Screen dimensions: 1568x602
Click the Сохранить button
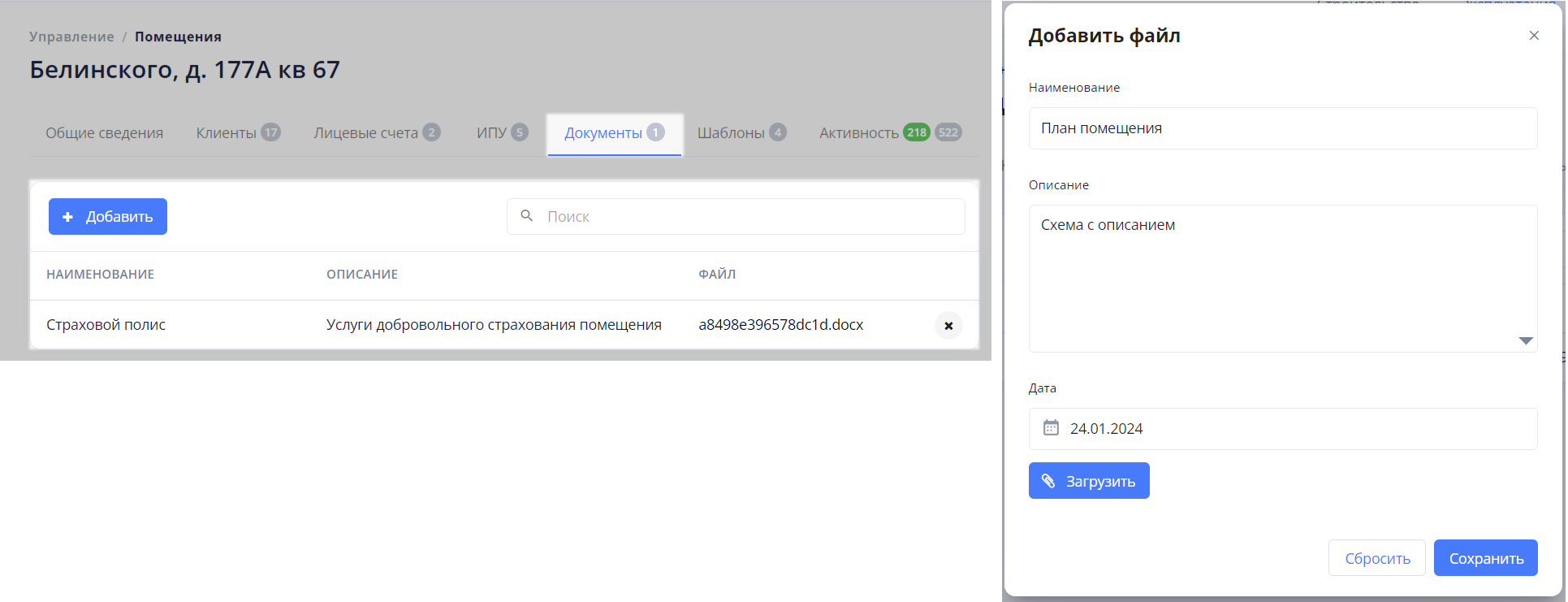(1486, 558)
